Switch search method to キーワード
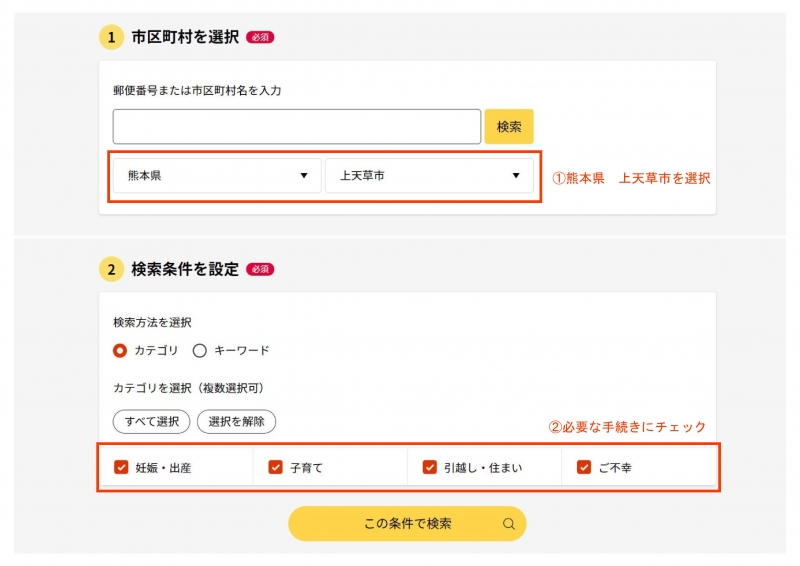 tap(199, 351)
